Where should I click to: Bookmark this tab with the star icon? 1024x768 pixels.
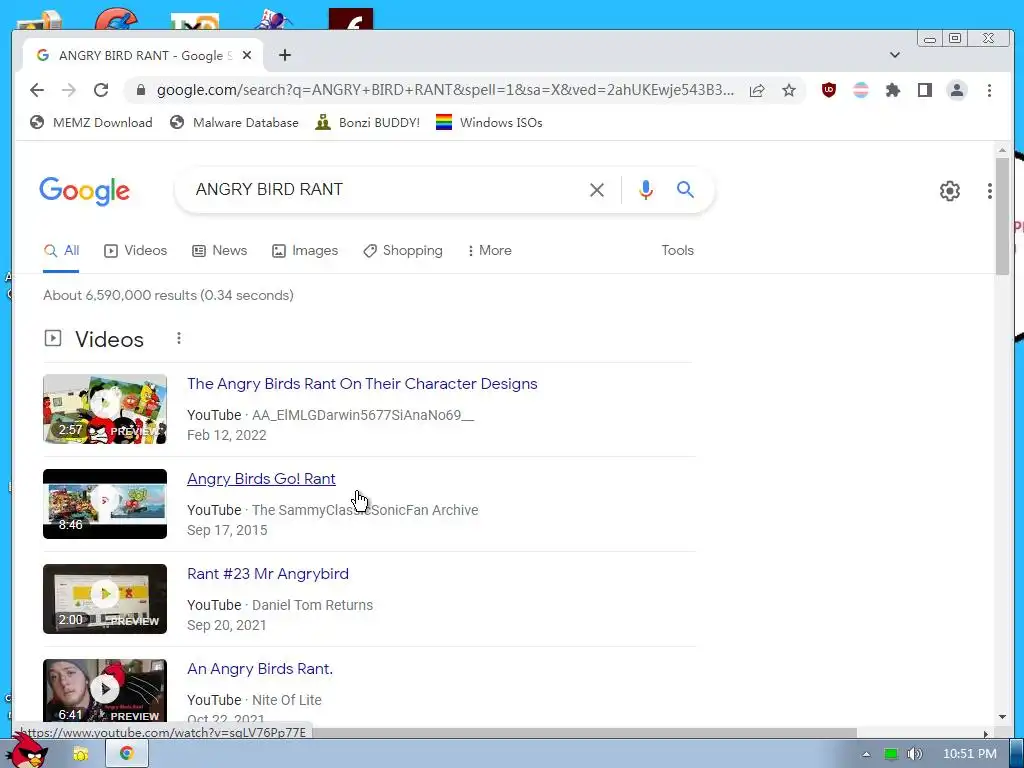[x=789, y=90]
